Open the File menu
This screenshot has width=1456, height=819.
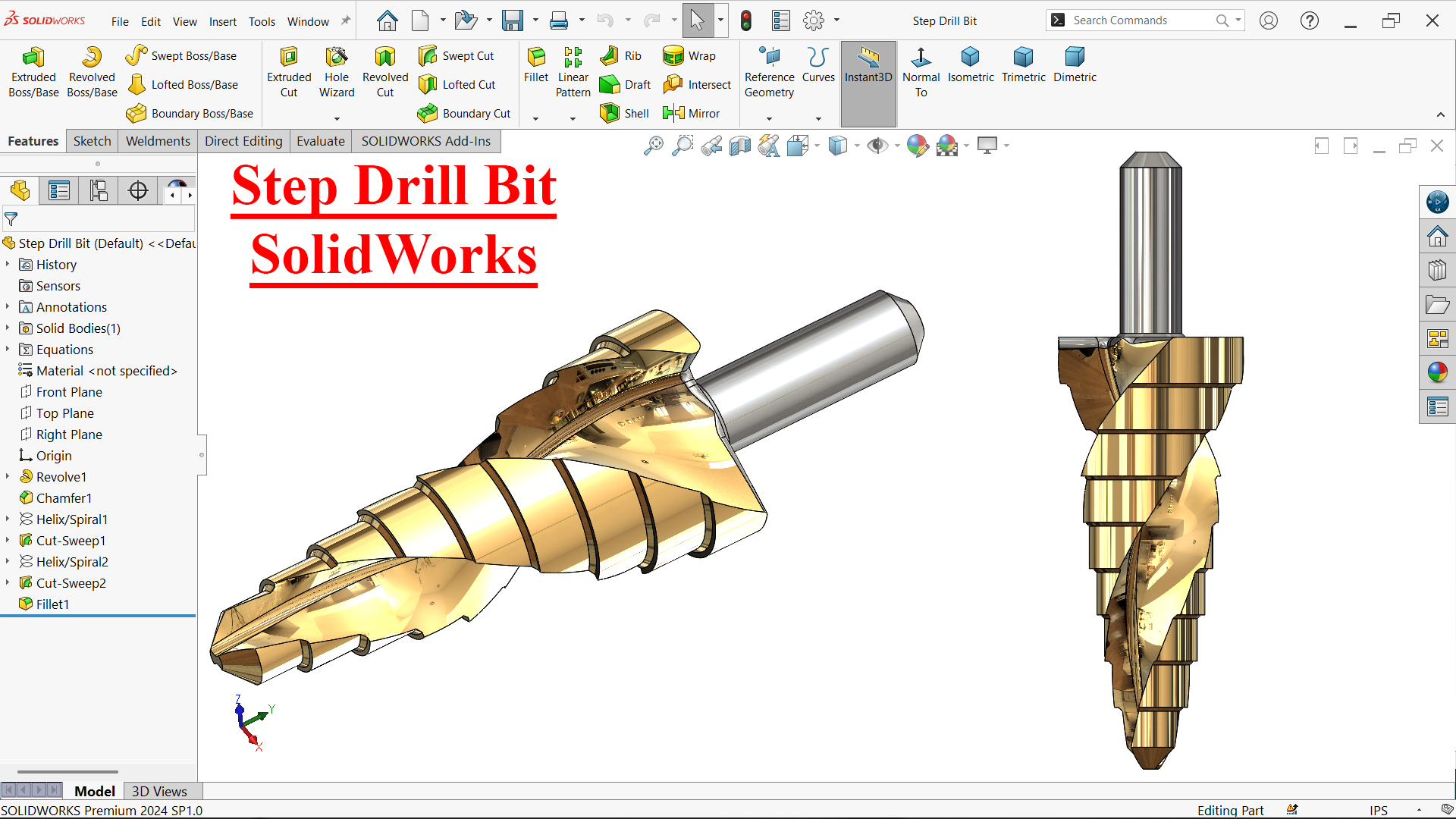(x=120, y=21)
